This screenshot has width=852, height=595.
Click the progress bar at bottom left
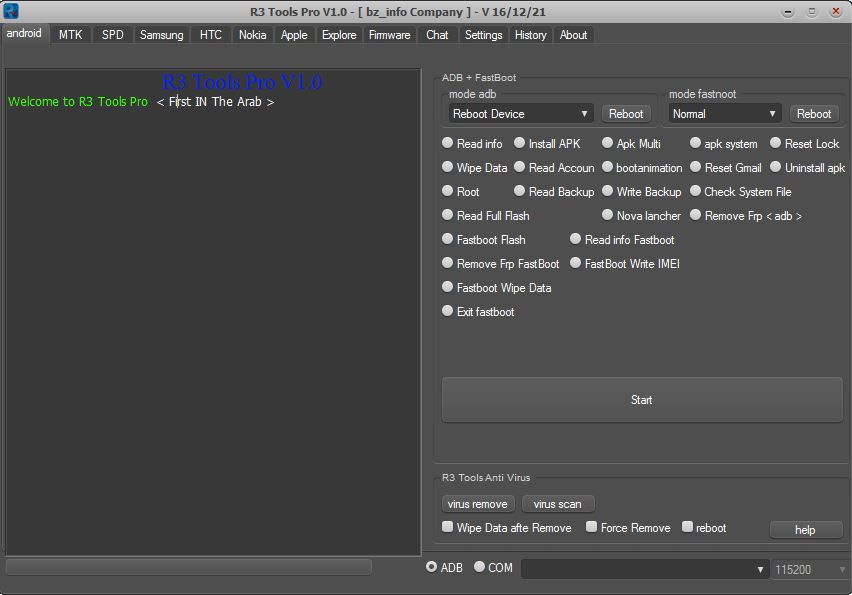click(188, 567)
